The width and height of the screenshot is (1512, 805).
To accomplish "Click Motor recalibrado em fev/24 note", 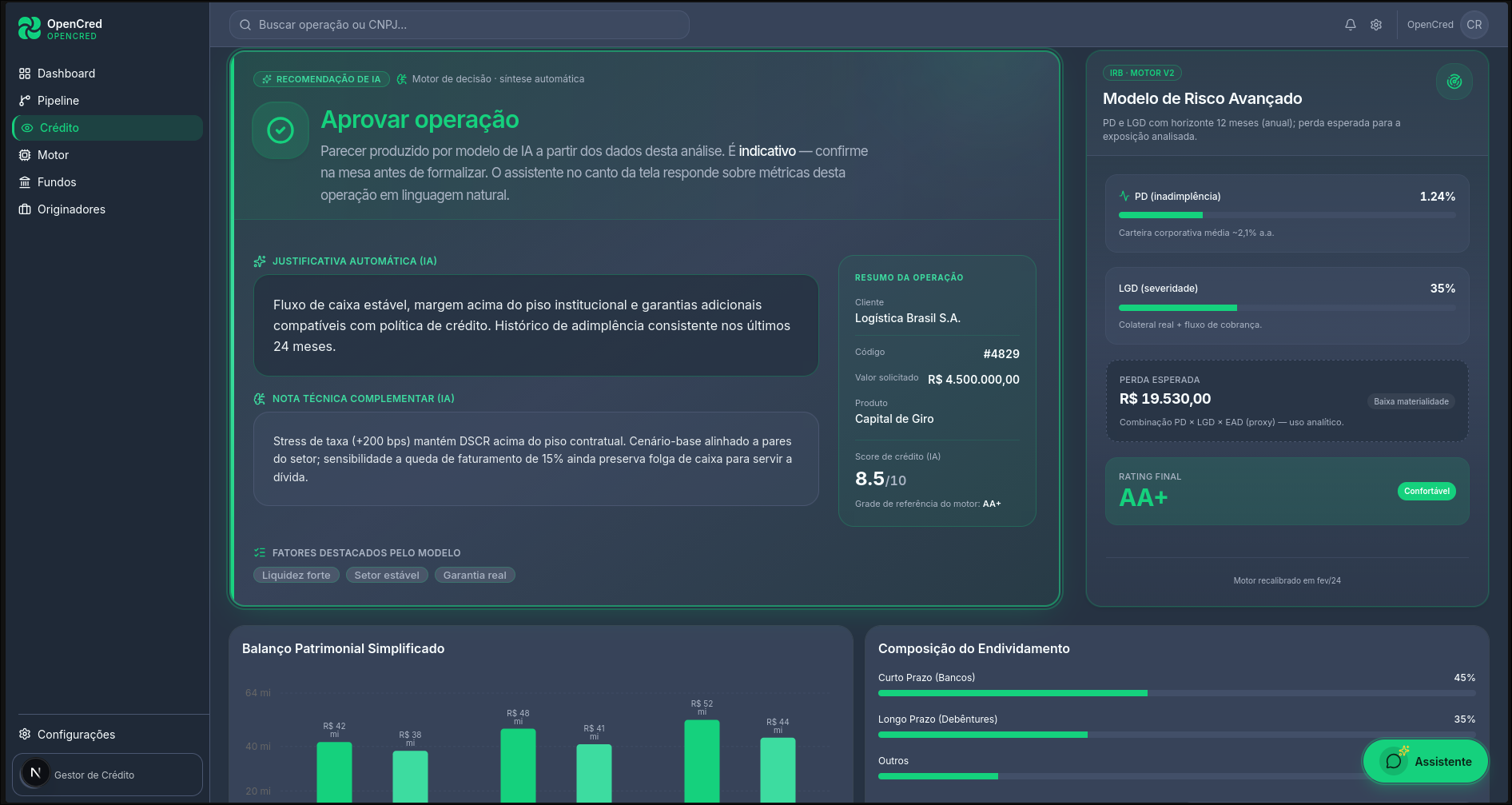I will [x=1287, y=580].
